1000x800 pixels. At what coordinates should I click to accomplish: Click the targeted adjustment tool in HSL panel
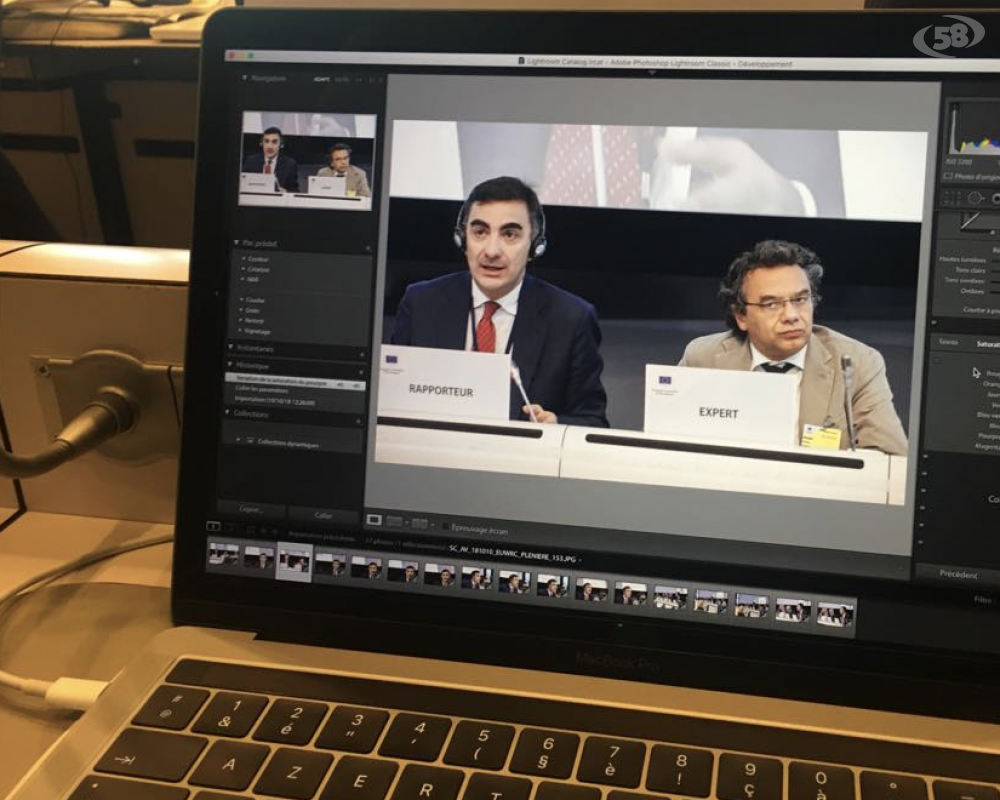(976, 372)
